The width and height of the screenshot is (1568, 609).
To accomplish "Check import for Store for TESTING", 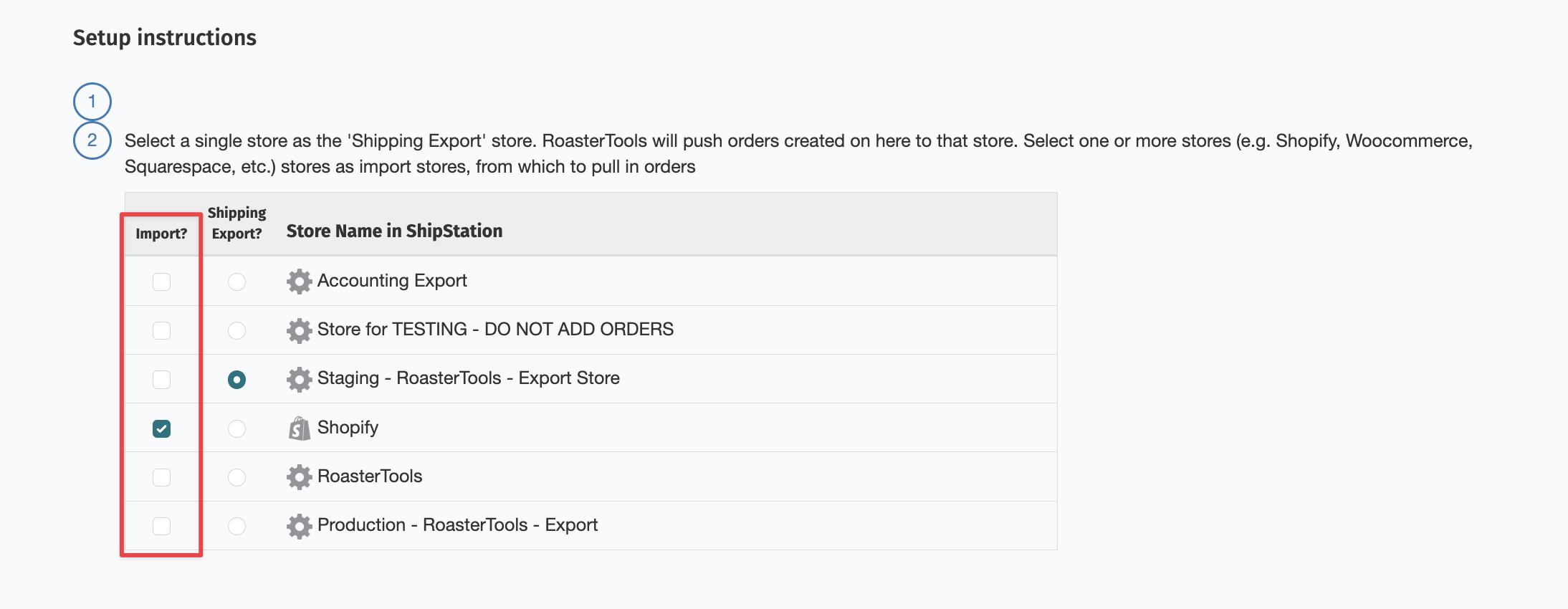I will [x=162, y=330].
